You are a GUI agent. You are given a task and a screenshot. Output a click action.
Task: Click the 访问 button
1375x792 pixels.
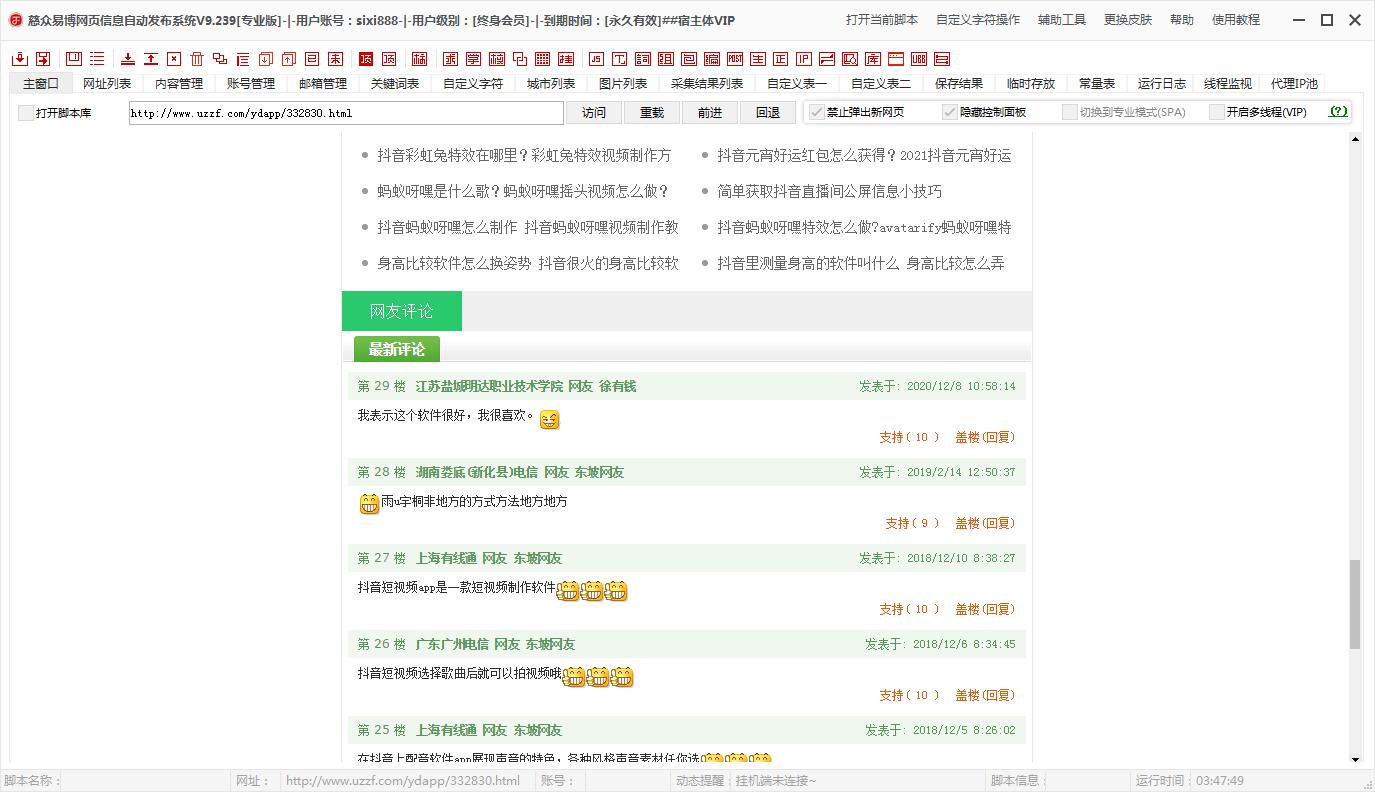click(x=594, y=113)
